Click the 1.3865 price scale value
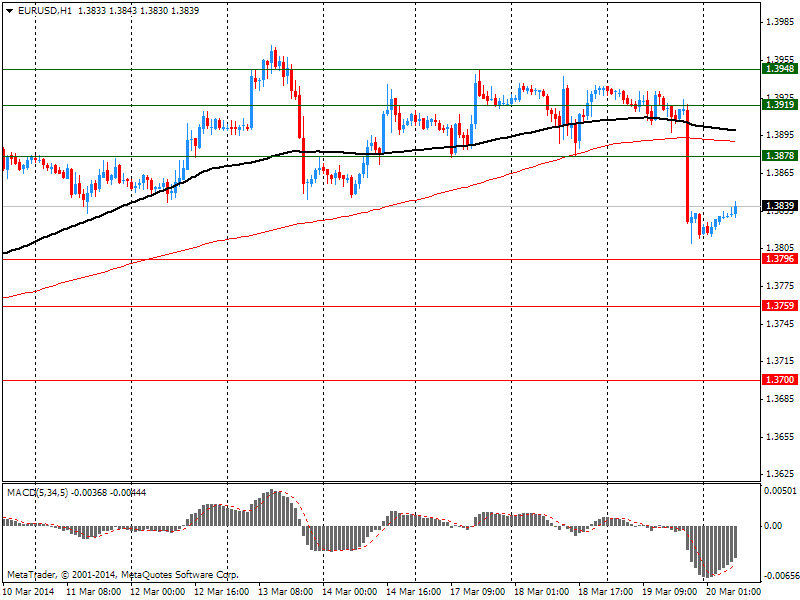The image size is (800, 600). (x=781, y=173)
